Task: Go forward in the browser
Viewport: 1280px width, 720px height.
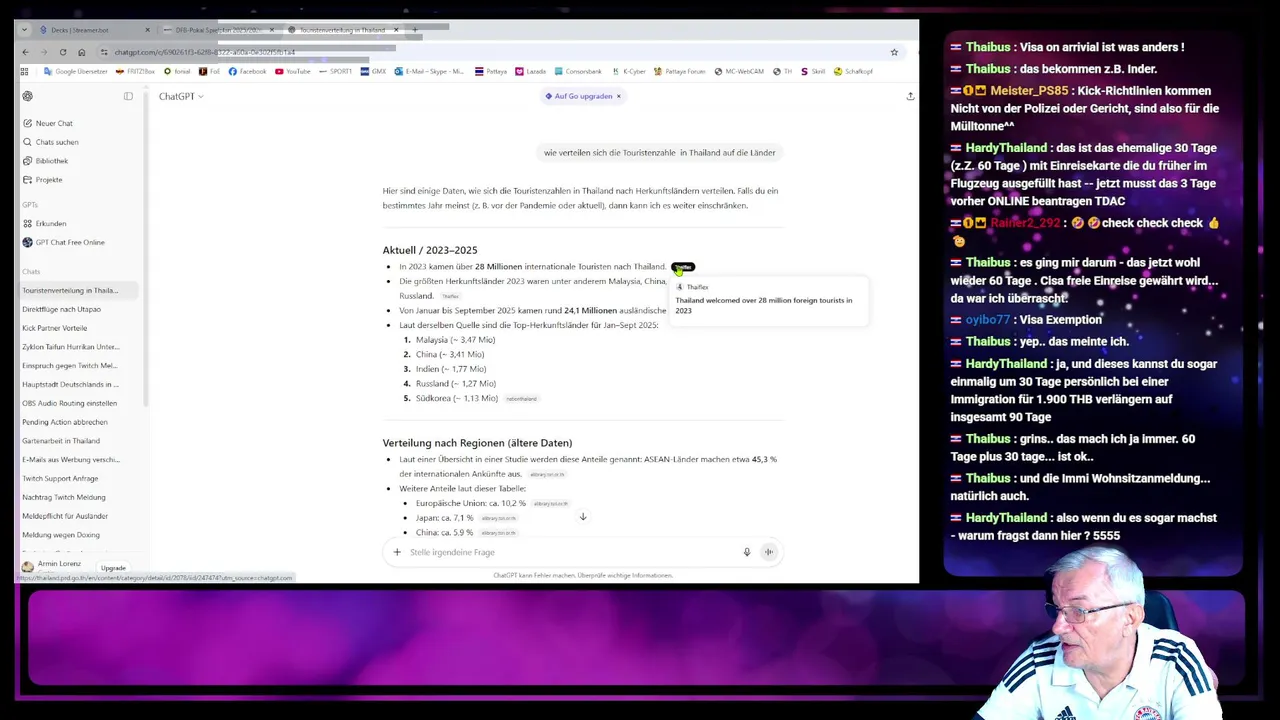Action: coord(44,52)
